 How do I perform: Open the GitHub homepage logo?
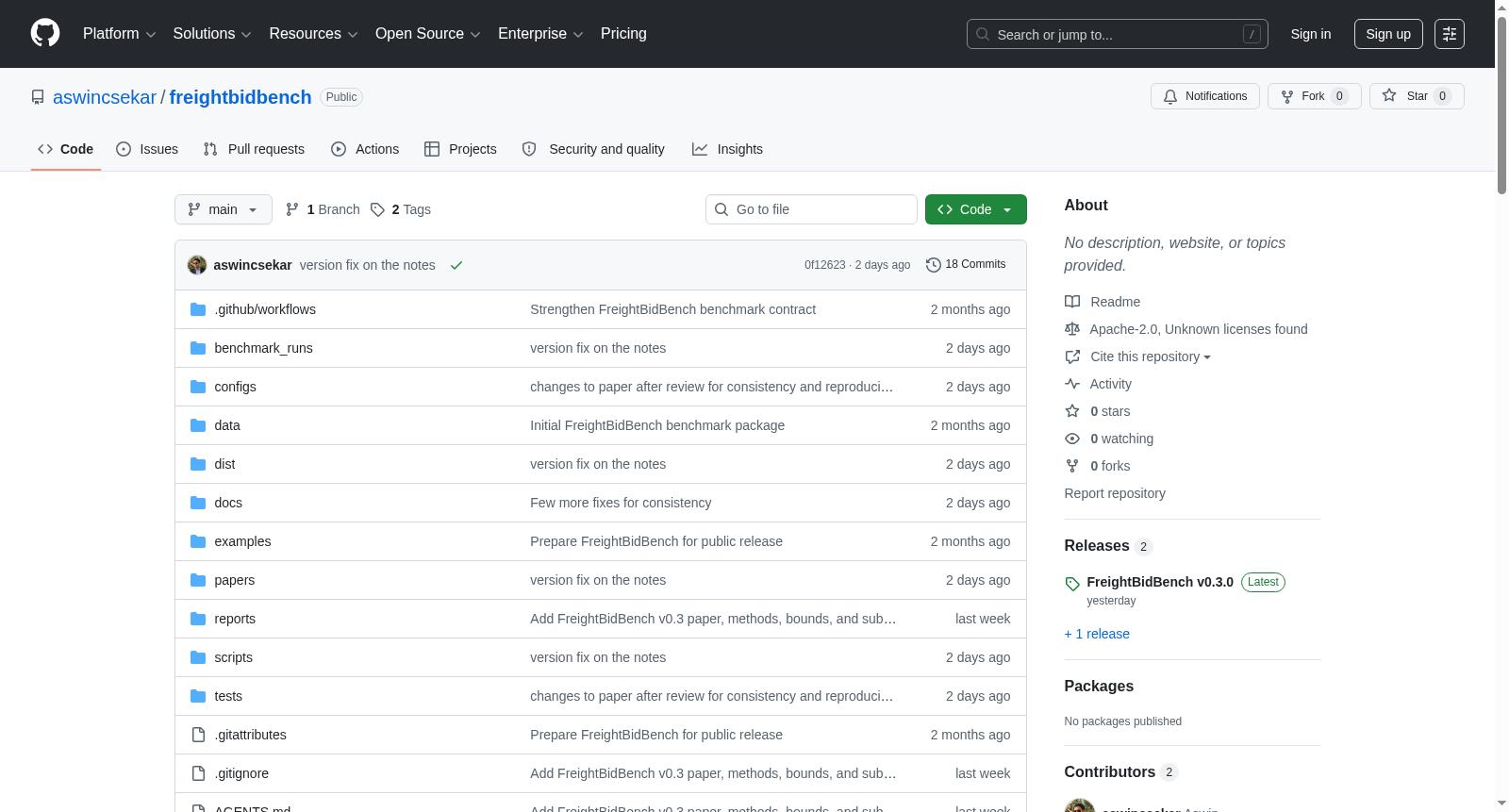click(x=45, y=34)
